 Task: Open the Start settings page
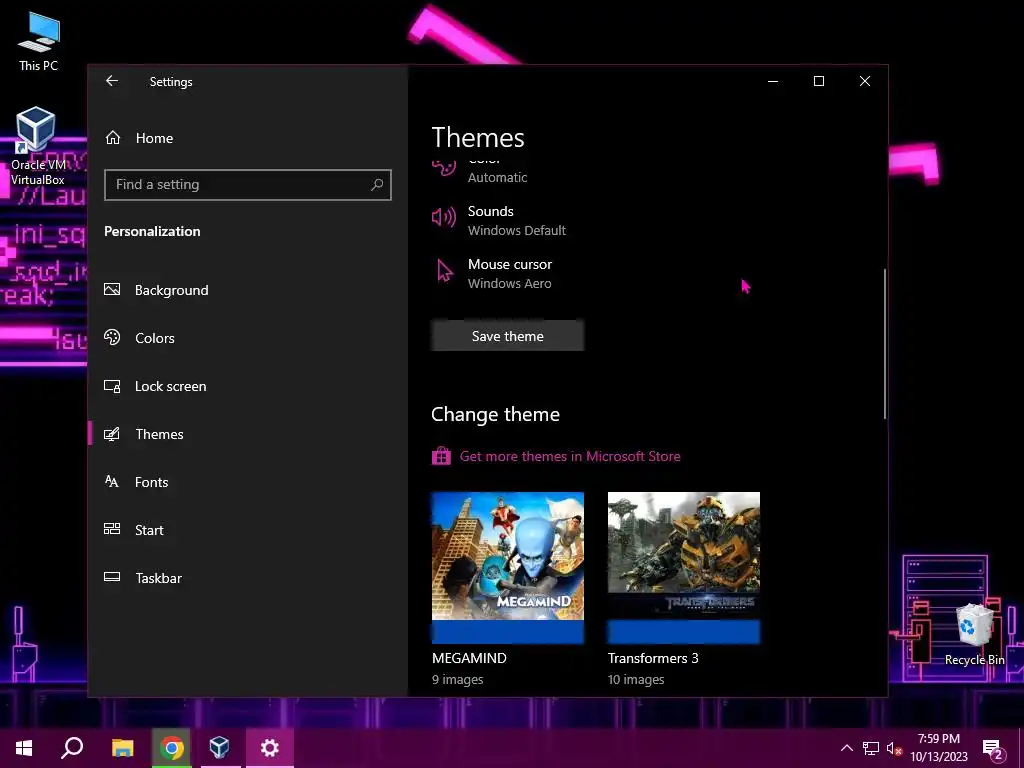pos(149,530)
